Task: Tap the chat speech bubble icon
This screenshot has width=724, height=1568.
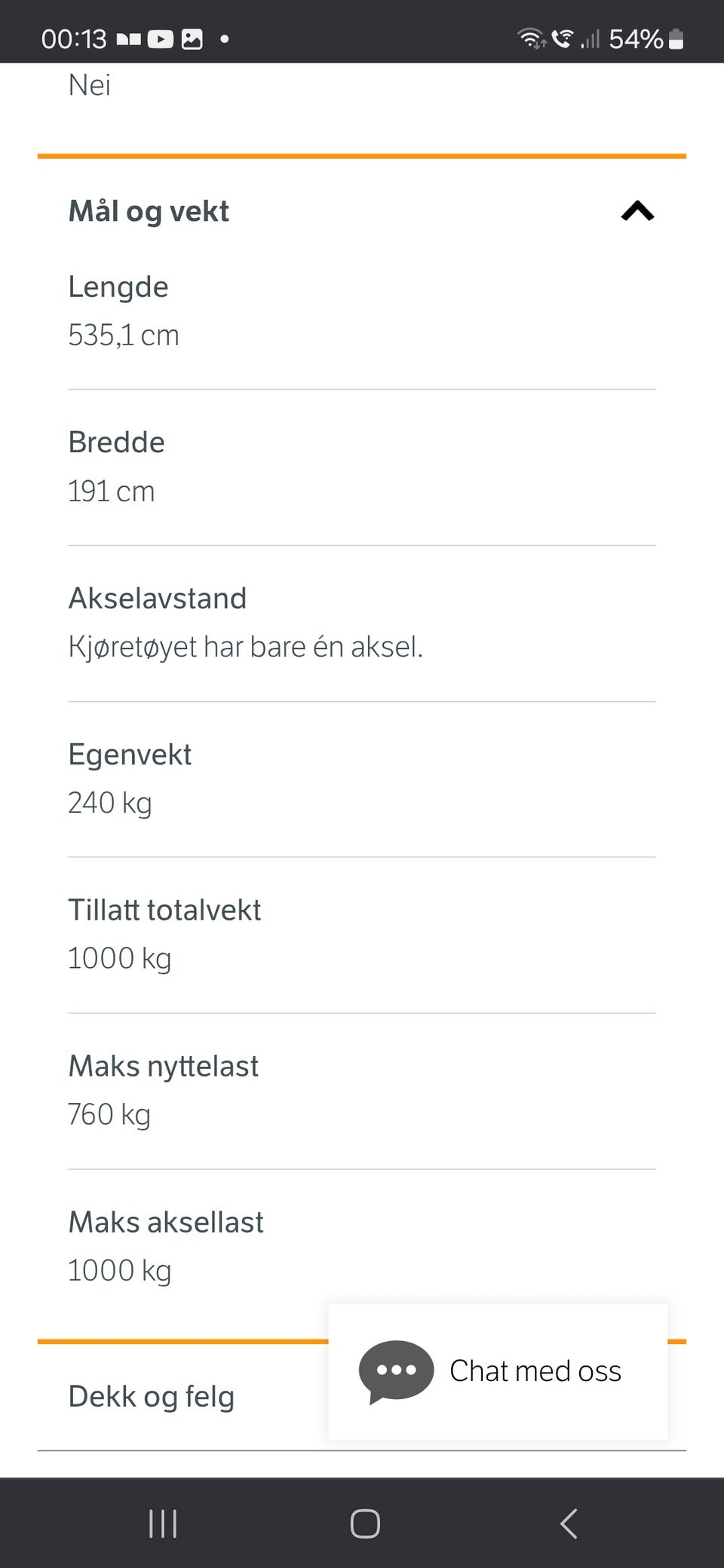Action: [x=396, y=1371]
